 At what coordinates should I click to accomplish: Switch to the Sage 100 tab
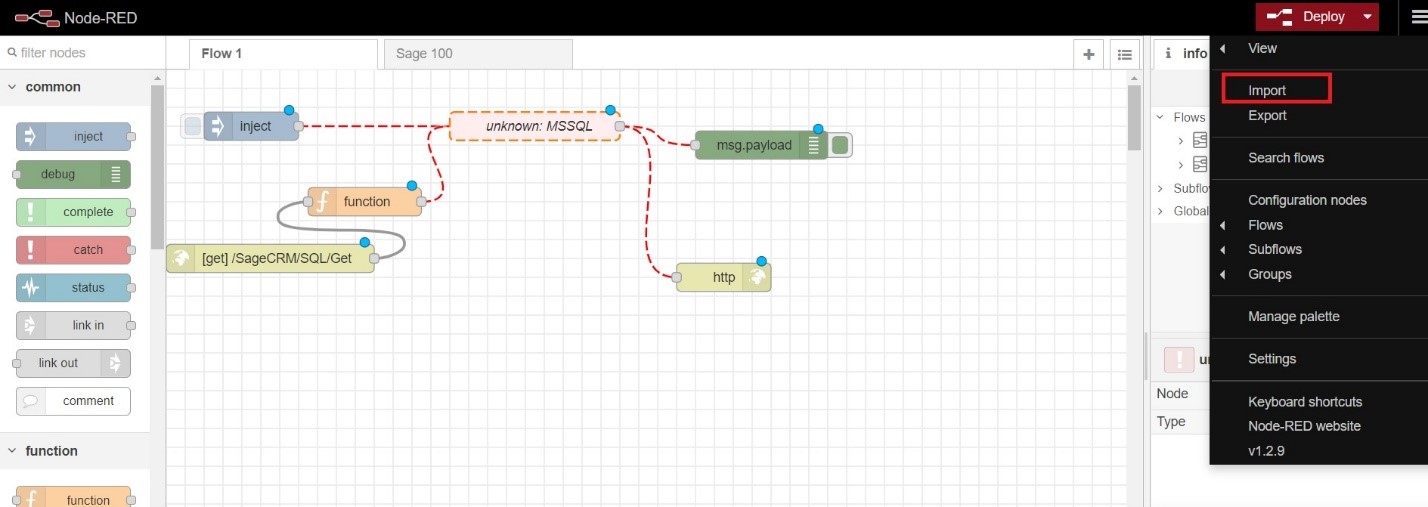[478, 54]
